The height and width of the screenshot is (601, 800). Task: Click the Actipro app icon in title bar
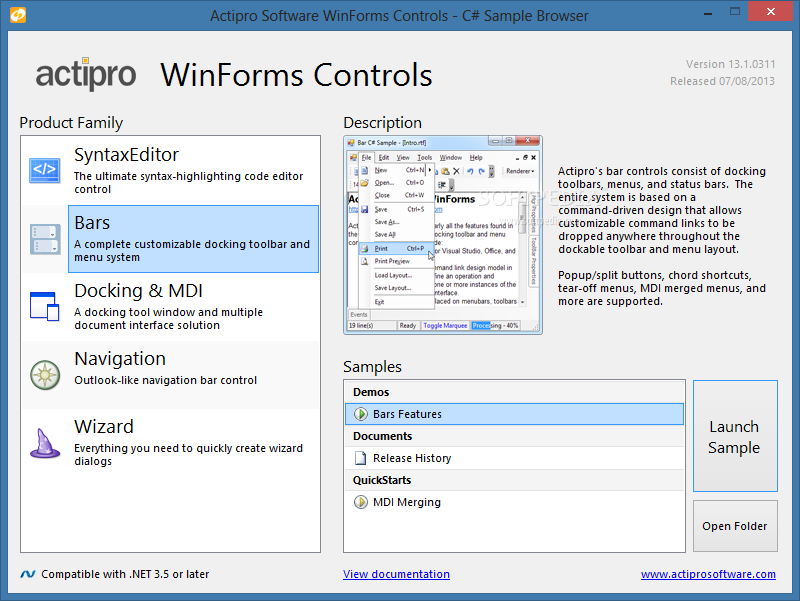coord(18,15)
